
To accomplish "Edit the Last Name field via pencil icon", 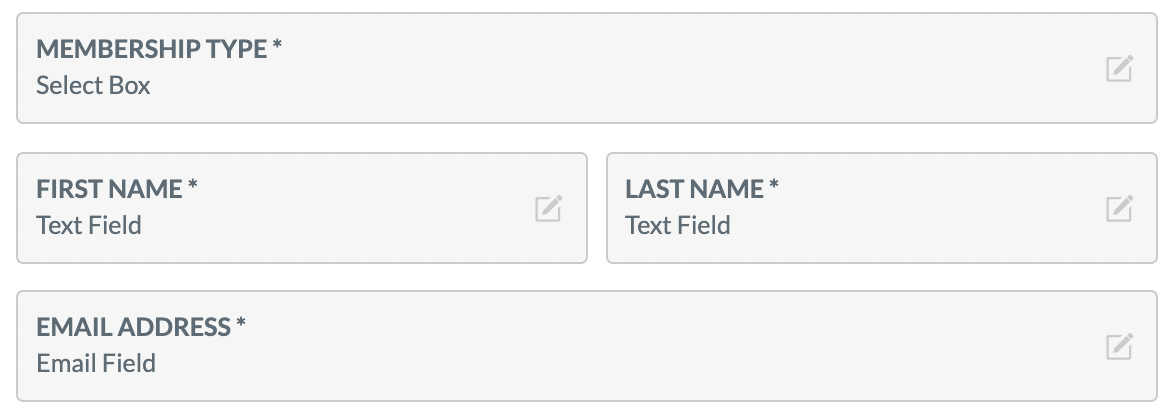I will [x=1119, y=208].
